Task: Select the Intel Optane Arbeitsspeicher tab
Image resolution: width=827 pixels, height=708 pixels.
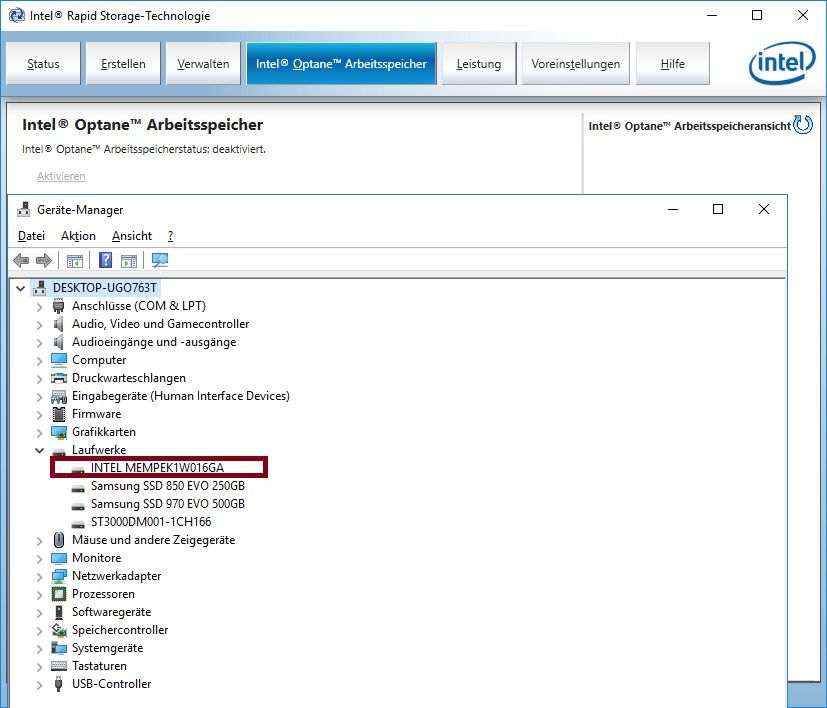Action: tap(341, 63)
